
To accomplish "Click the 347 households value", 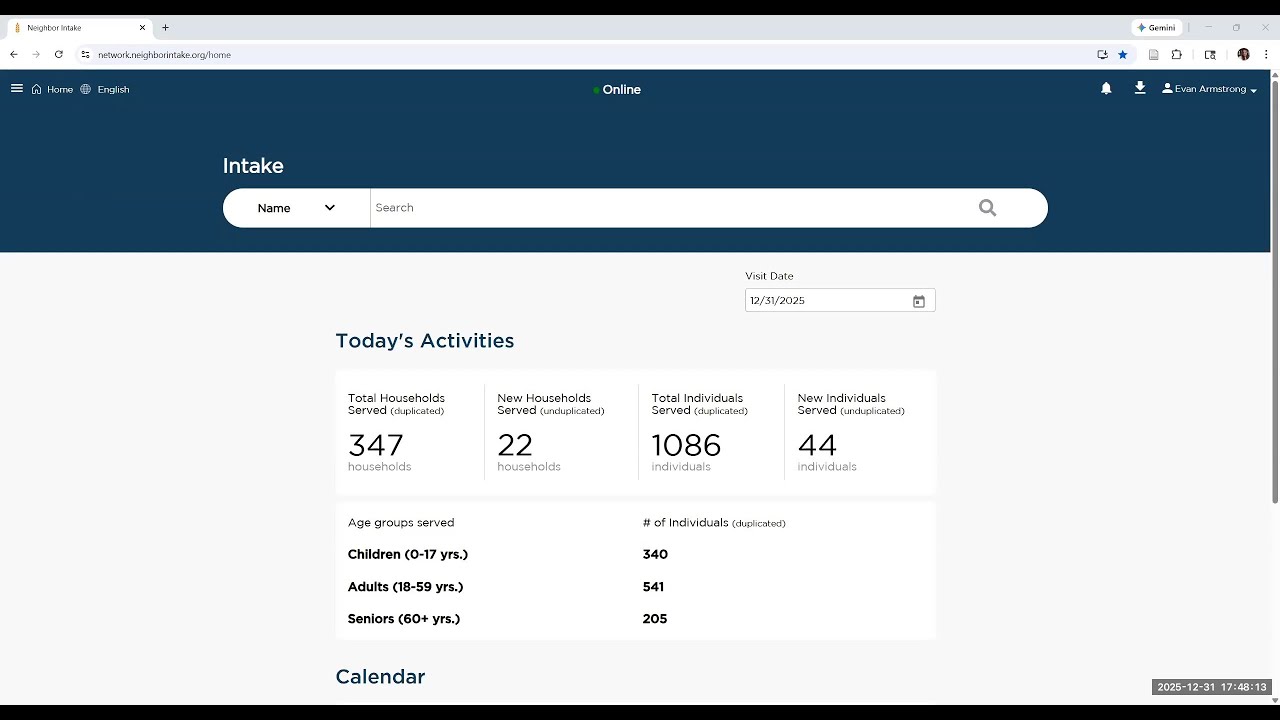I will tap(376, 444).
